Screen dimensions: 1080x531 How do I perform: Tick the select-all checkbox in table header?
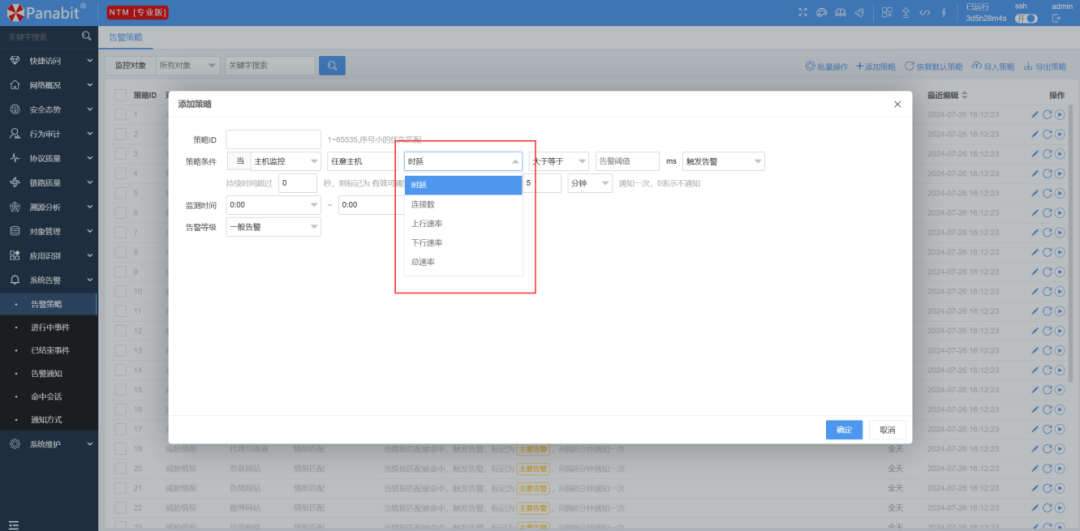pos(121,95)
